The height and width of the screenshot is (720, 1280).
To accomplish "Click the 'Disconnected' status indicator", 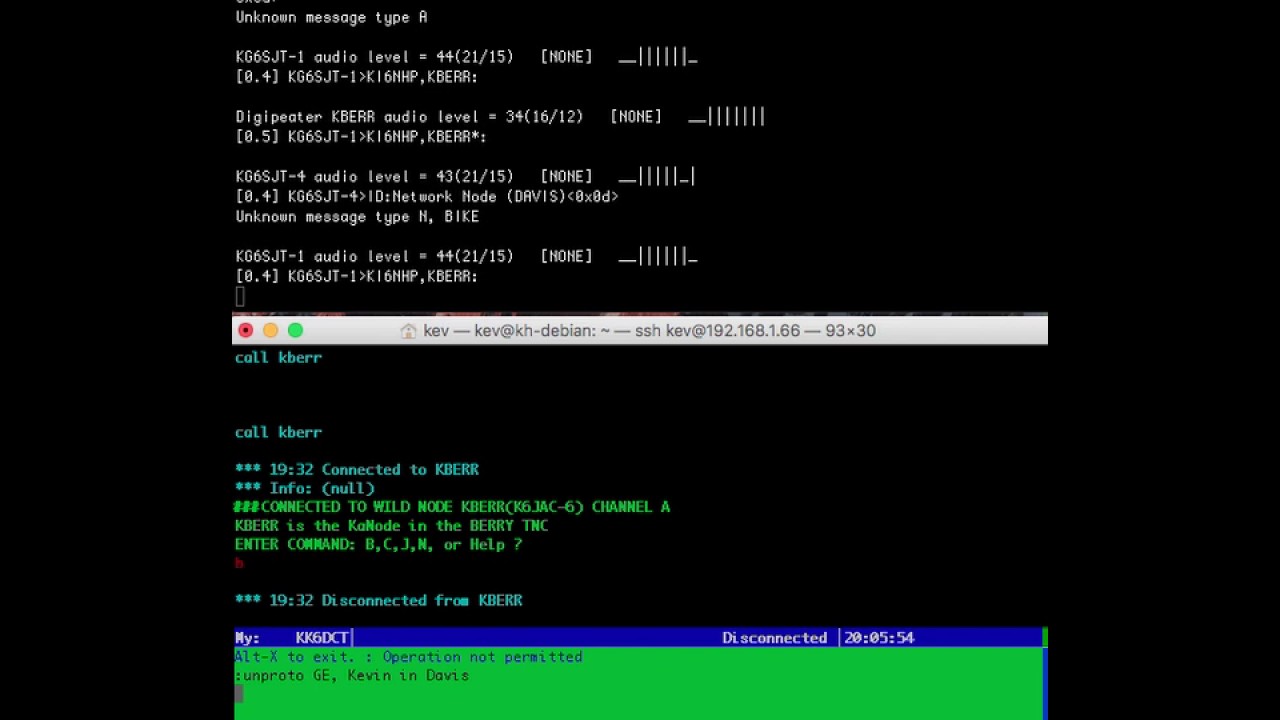I will 775,637.
